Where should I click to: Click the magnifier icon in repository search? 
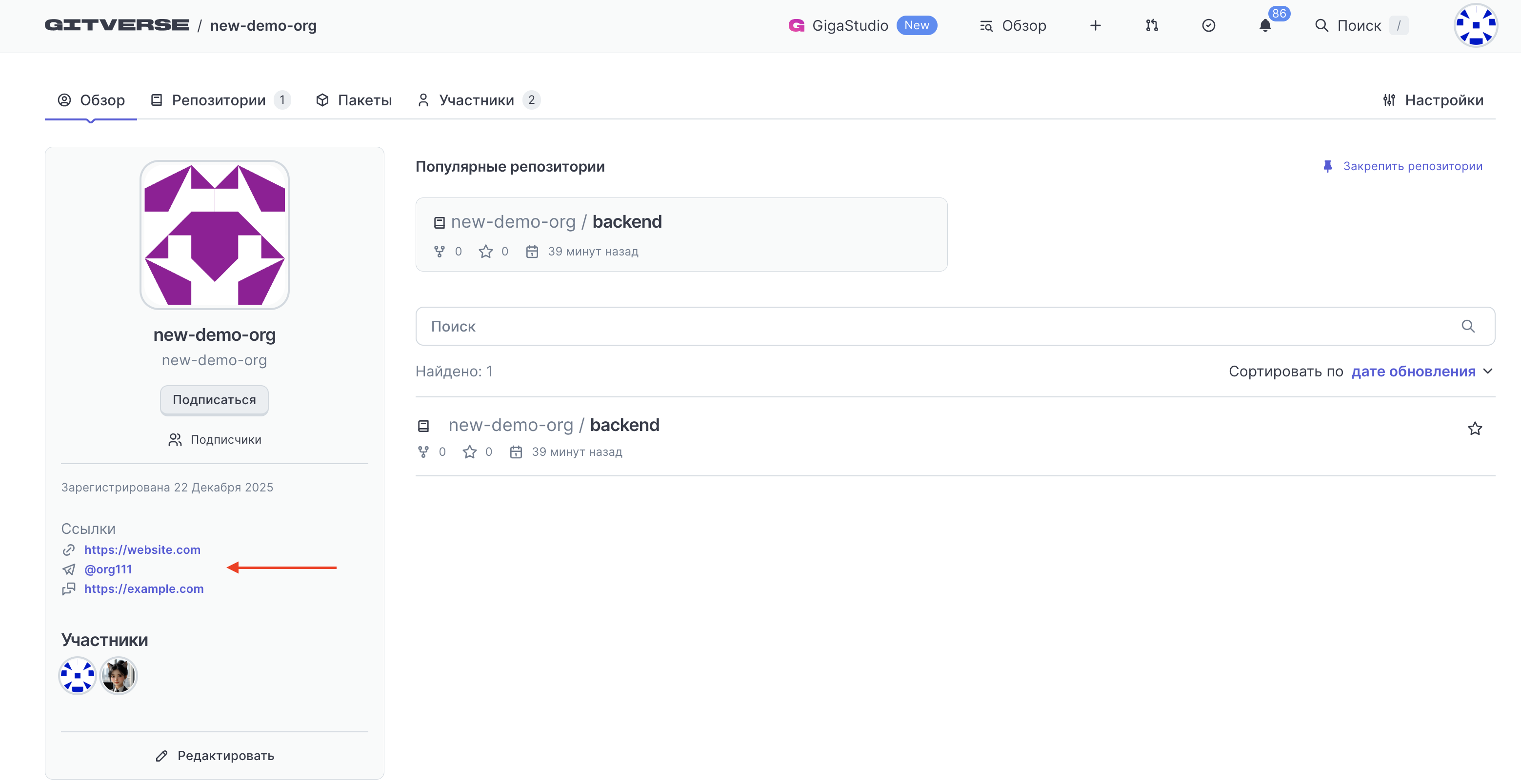pos(1468,327)
